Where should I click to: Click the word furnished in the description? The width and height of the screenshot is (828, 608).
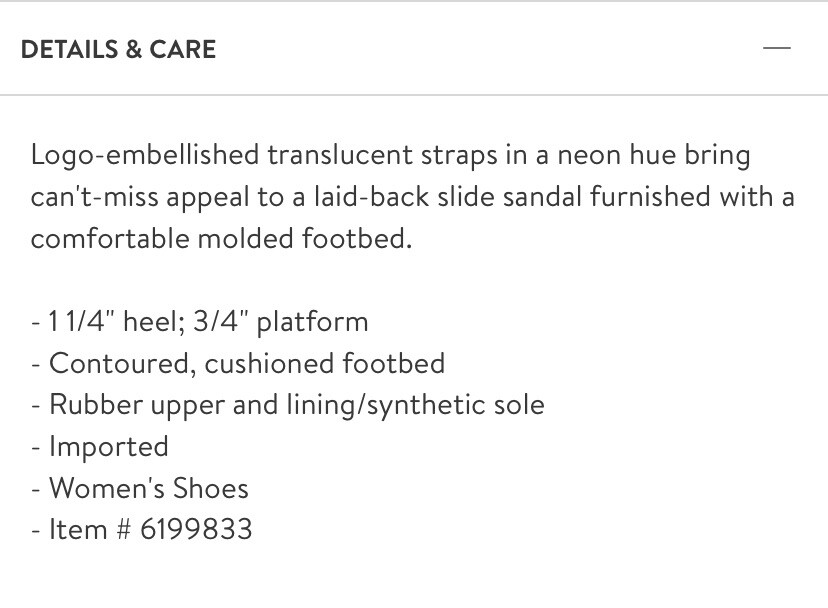click(650, 197)
